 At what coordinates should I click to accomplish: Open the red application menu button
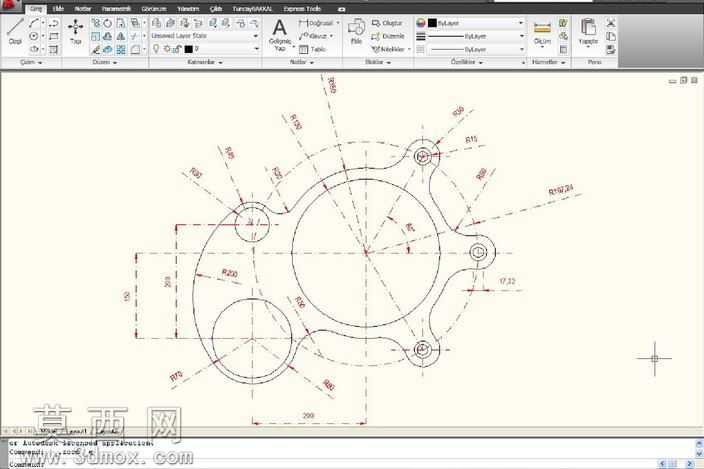point(10,5)
